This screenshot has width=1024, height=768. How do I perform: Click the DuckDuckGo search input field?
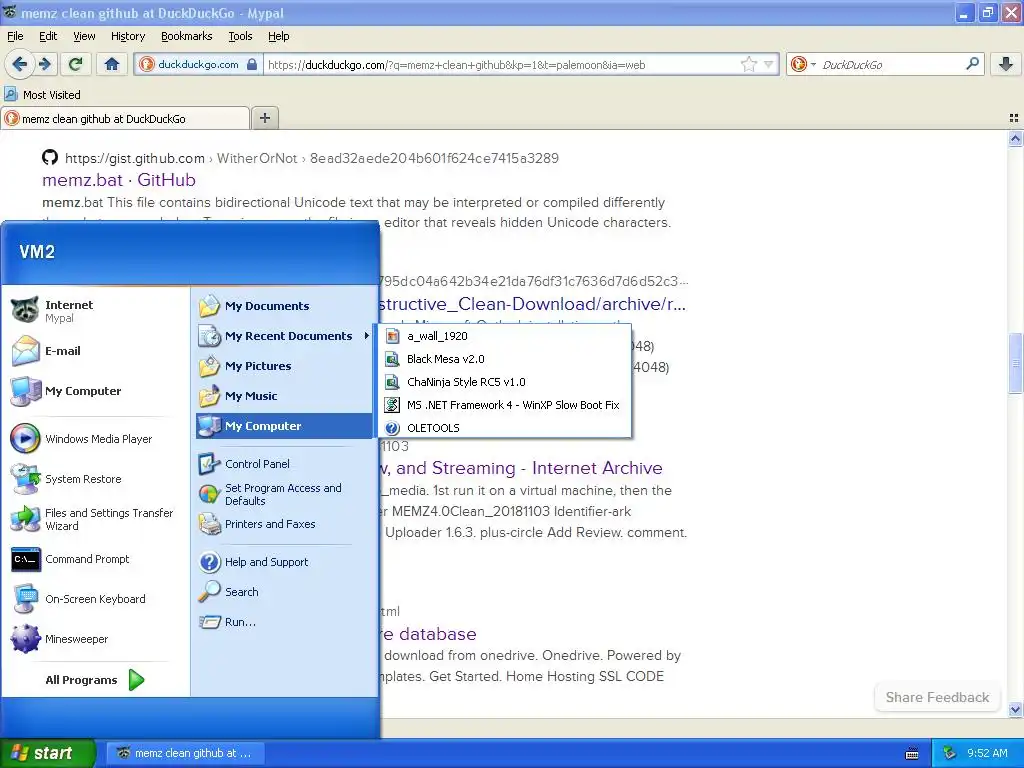point(891,64)
